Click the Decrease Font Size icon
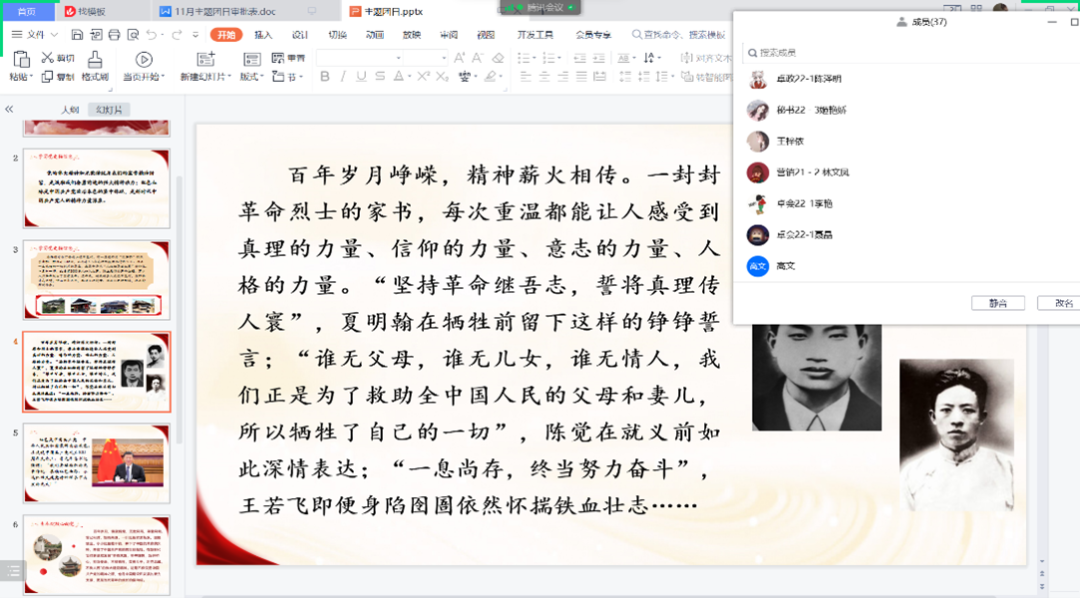The width and height of the screenshot is (1080, 598). pos(477,58)
